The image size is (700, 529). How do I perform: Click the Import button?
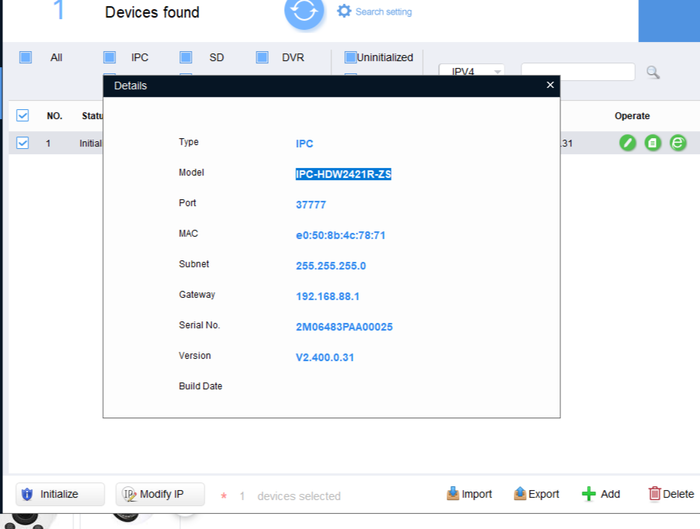pyautogui.click(x=469, y=494)
